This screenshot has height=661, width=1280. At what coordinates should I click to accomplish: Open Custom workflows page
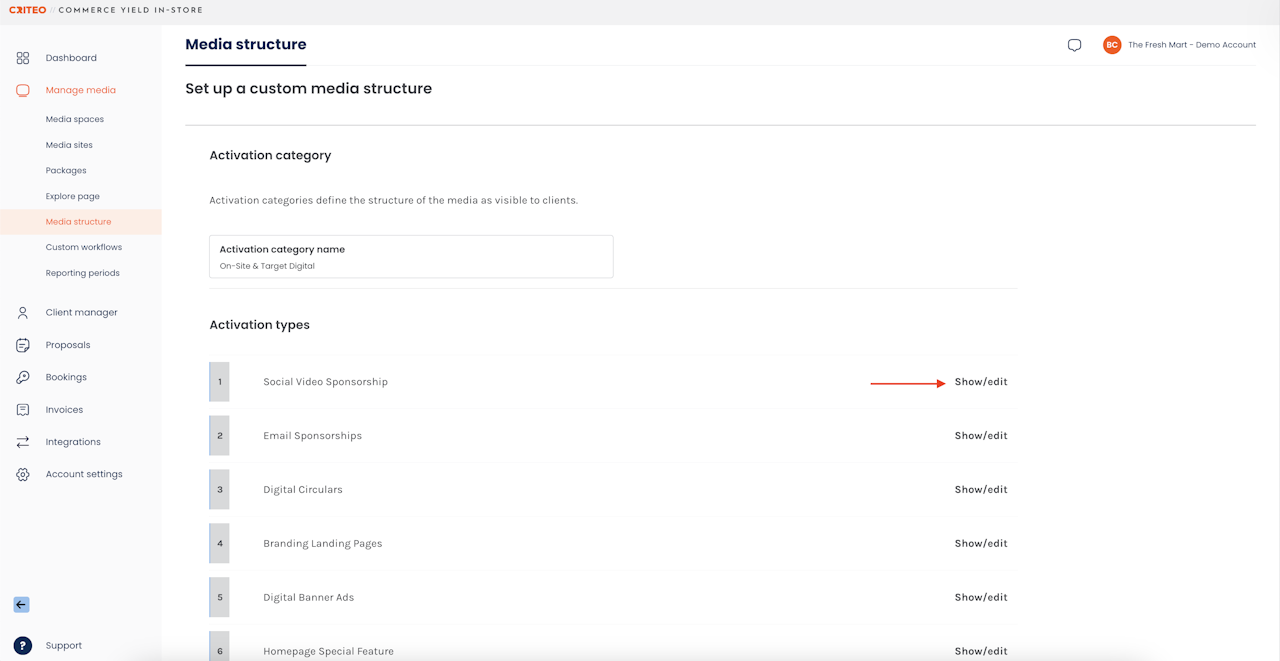coord(84,247)
